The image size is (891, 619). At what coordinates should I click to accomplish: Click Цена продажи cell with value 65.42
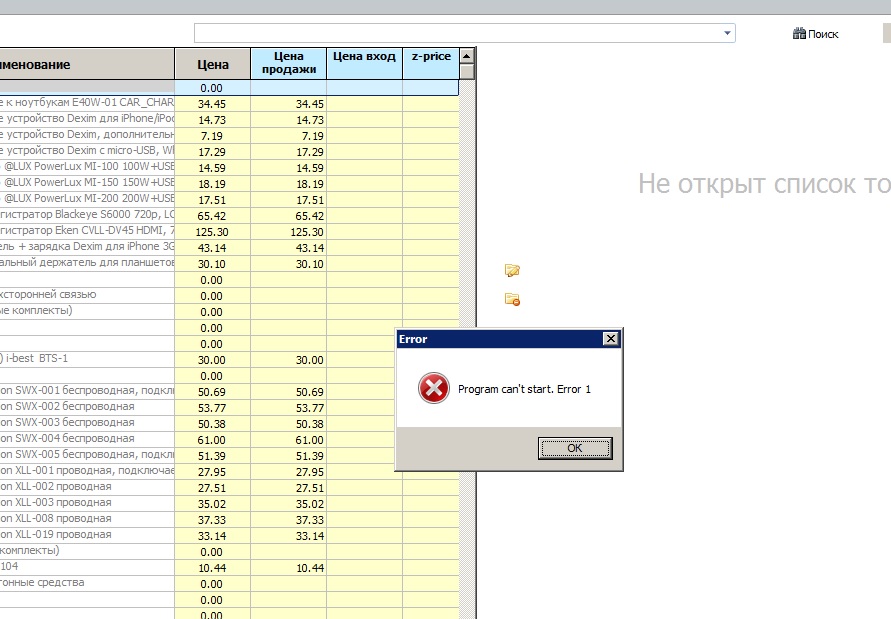289,216
